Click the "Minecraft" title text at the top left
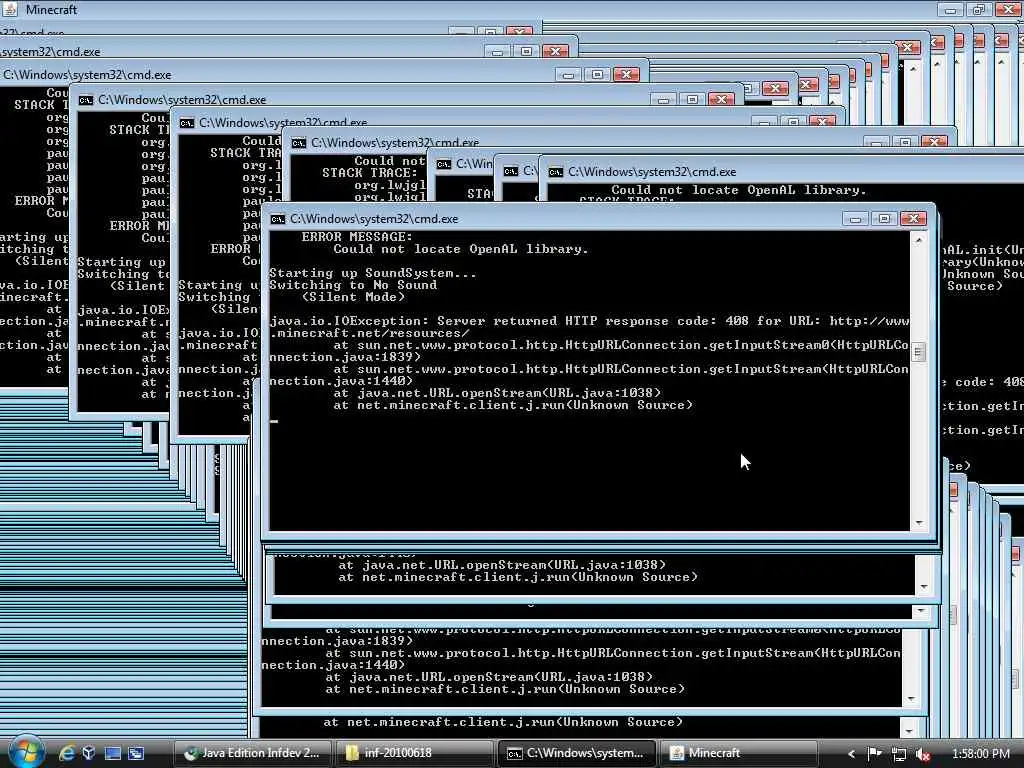1024x768 pixels. [51, 10]
